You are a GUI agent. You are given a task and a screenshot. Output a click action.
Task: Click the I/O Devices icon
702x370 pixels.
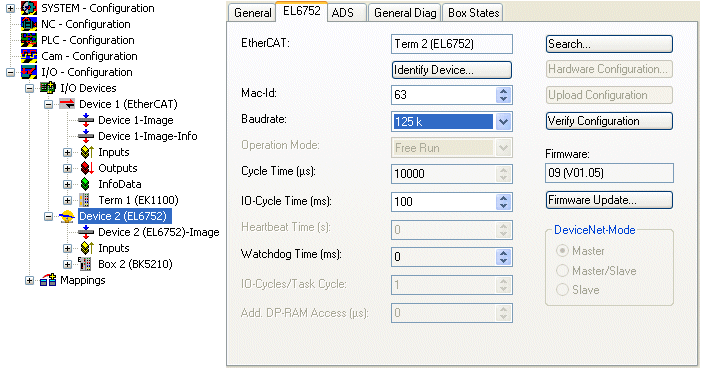[48, 88]
